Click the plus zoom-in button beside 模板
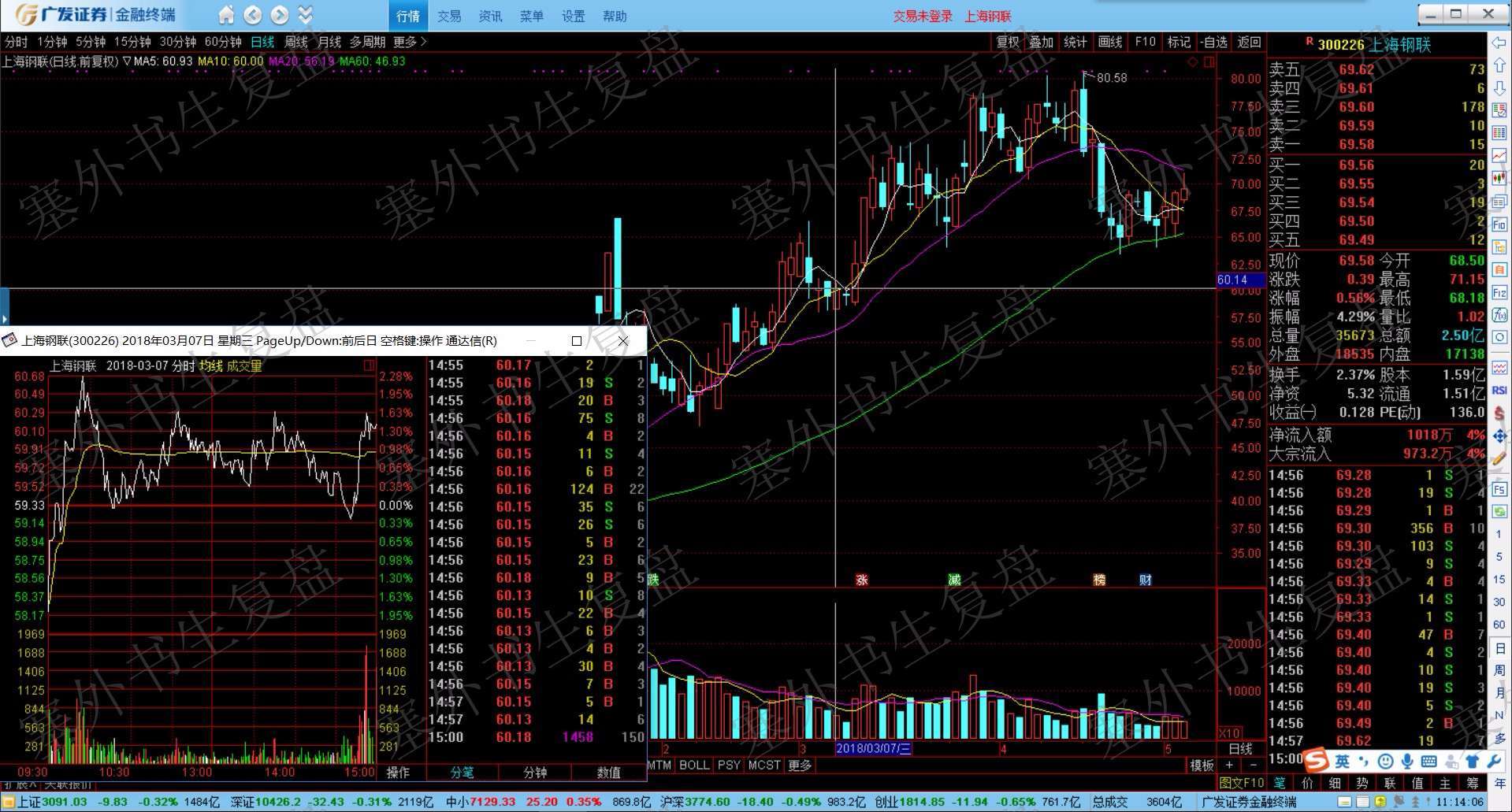Screen dimensions: 1512x812 pos(1229,766)
